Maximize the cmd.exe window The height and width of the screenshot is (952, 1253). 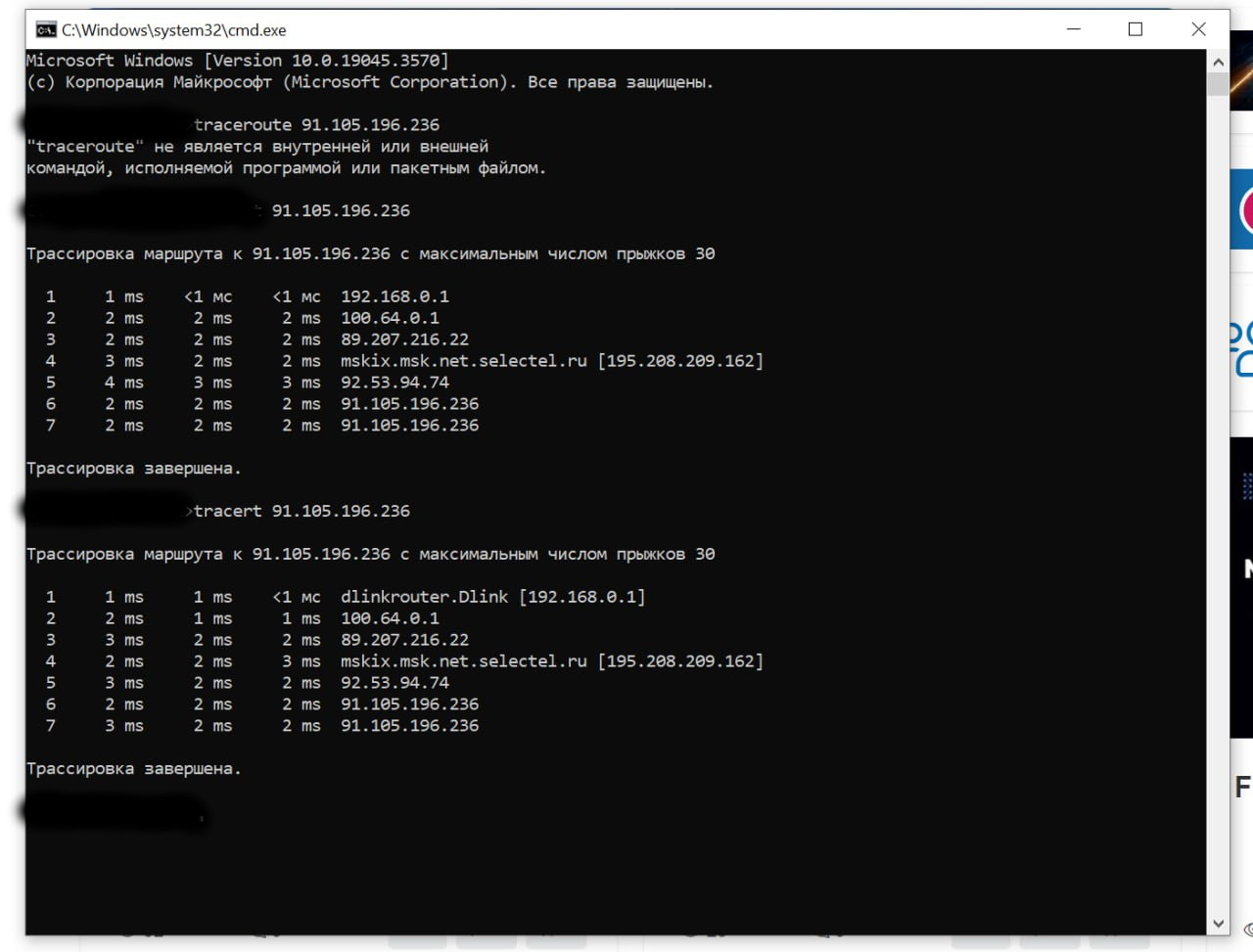click(1136, 29)
